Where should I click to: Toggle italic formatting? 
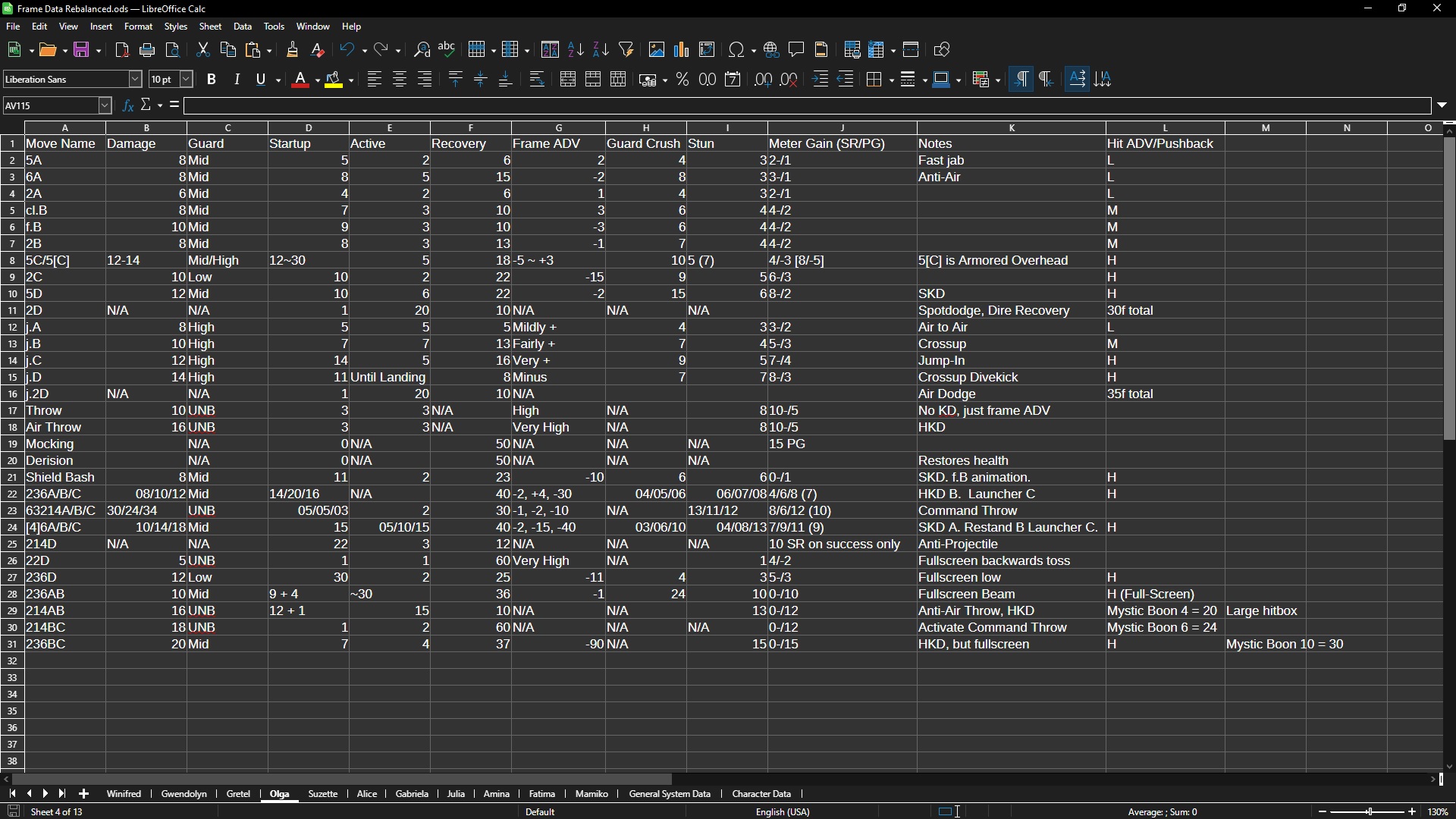pos(237,79)
